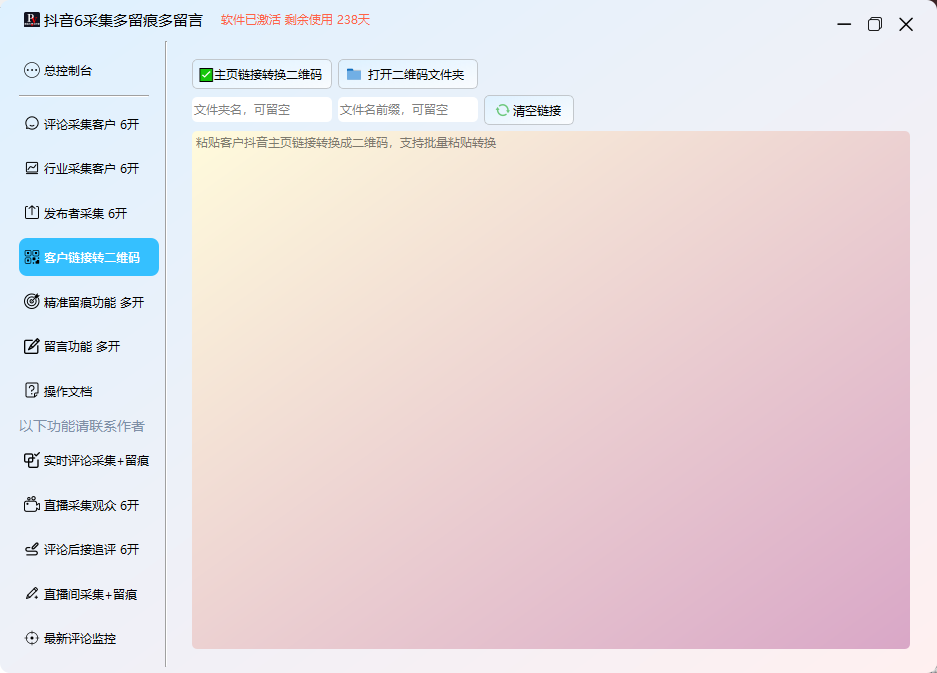Click the 发布者采集 6开 upload icon
This screenshot has height=673, width=937.
[32, 213]
